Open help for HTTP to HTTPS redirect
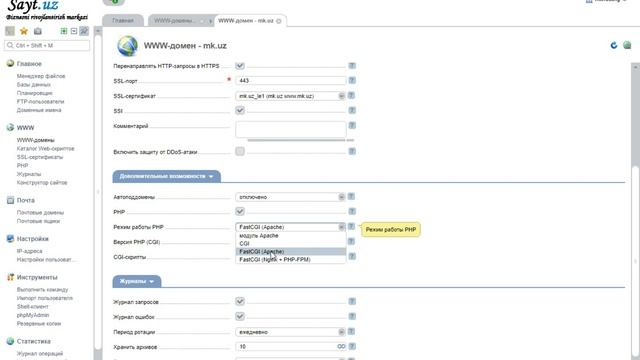 click(x=352, y=66)
